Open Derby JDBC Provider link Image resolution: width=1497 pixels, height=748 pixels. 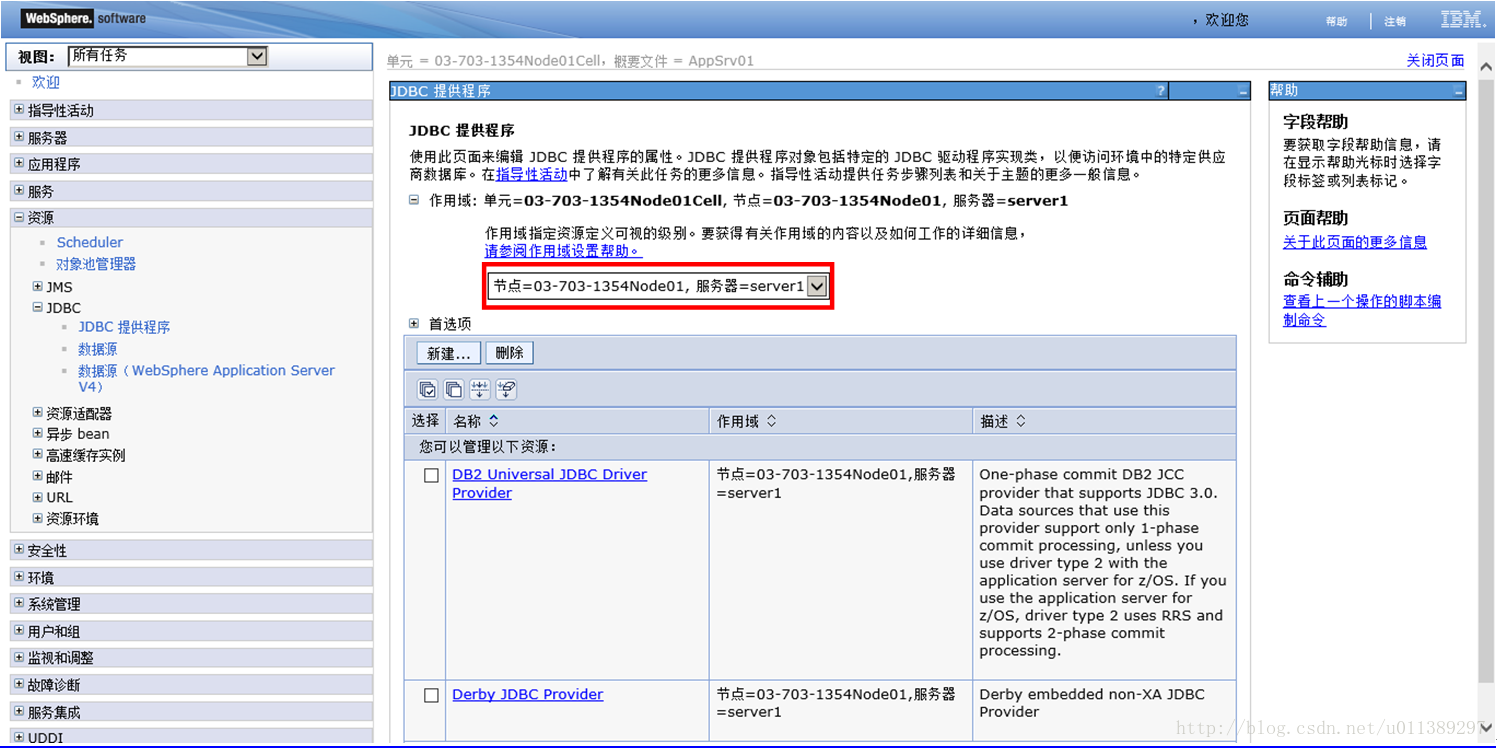(528, 694)
